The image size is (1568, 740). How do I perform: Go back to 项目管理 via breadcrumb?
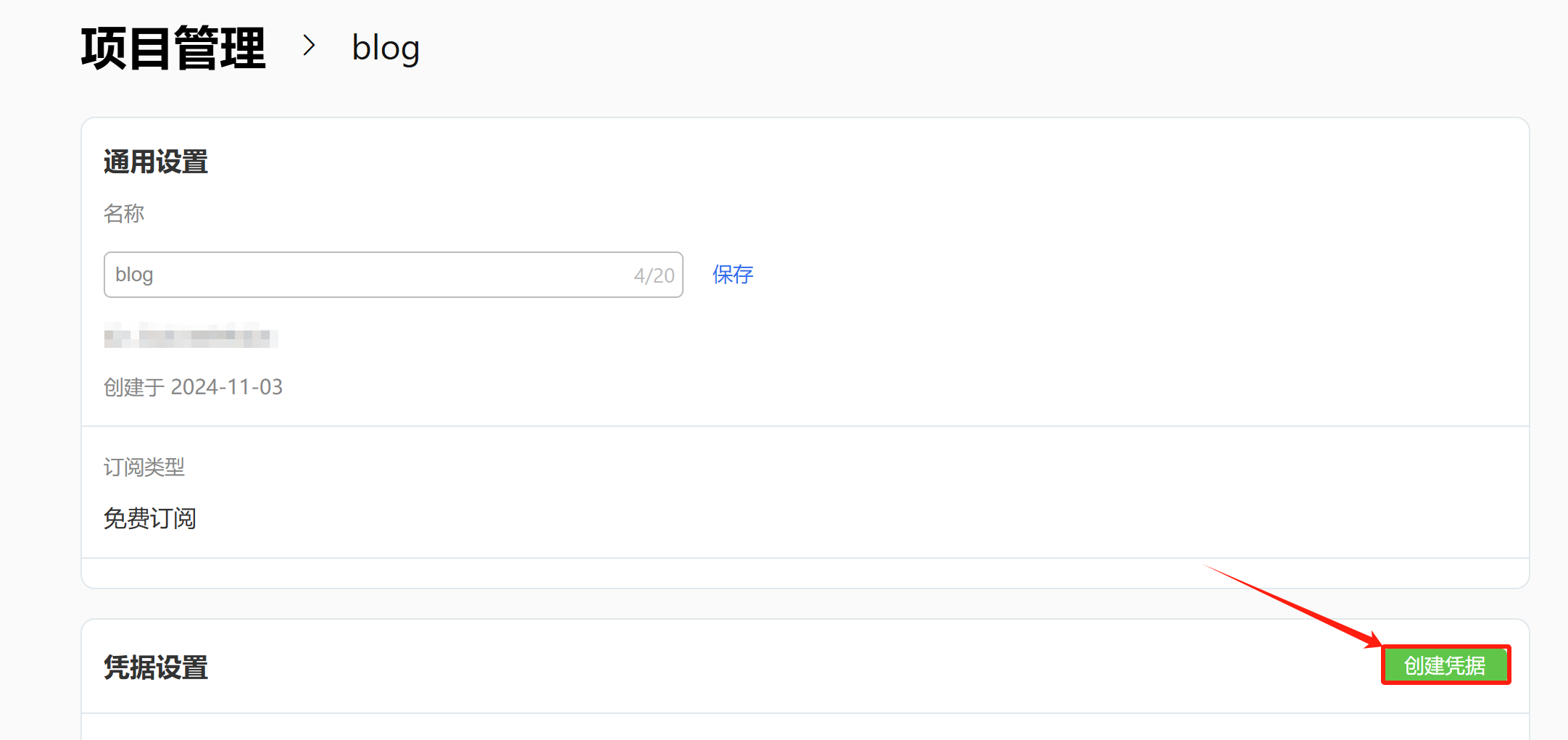click(x=173, y=49)
